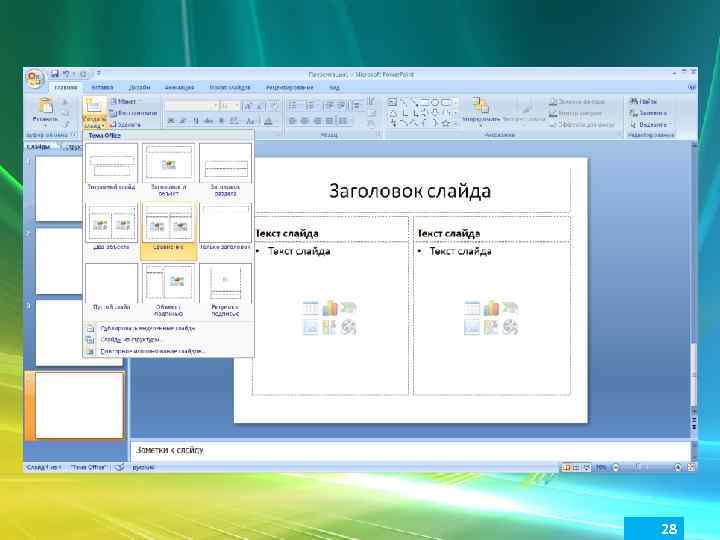Click the font color button

(269, 121)
